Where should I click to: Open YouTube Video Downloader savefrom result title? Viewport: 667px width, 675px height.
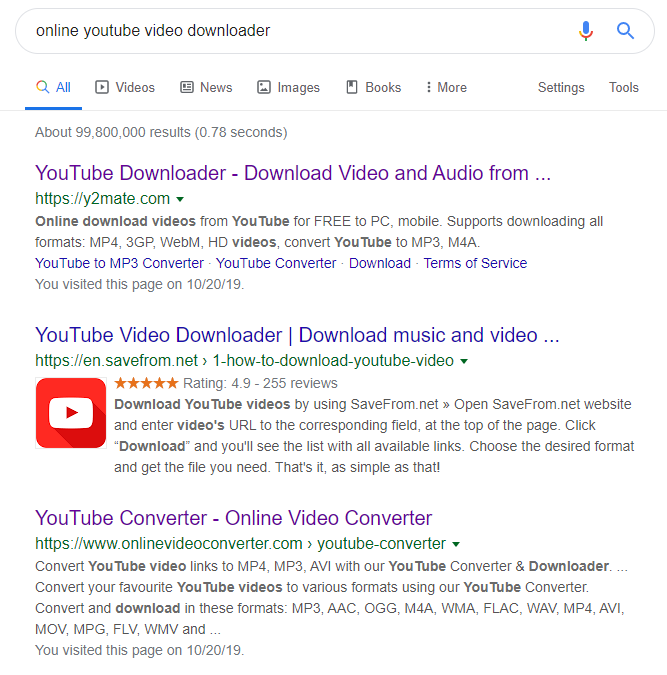pos(297,335)
